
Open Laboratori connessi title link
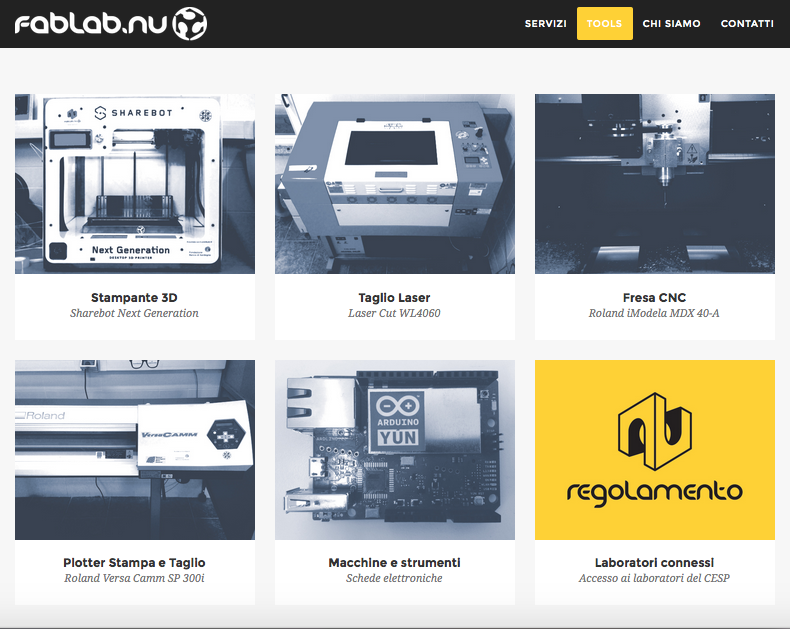[x=654, y=562]
